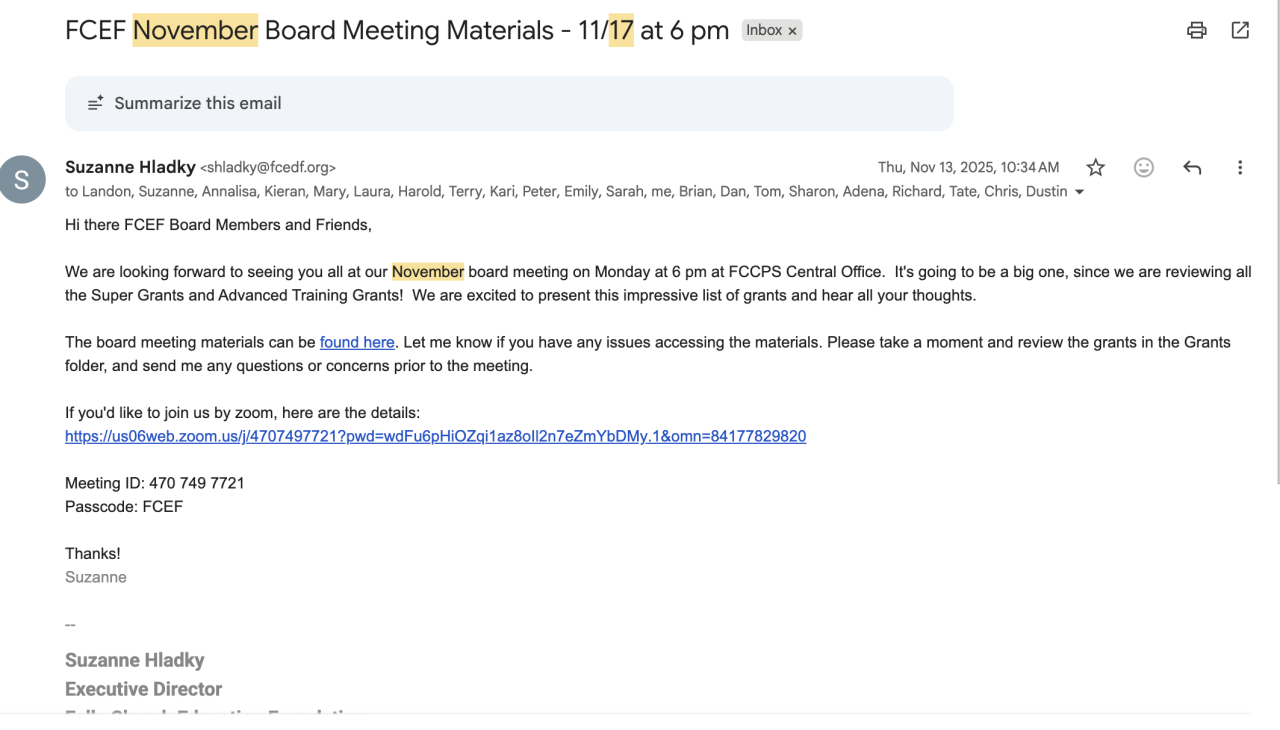The width and height of the screenshot is (1280, 730).
Task: Click the email timestamp Thu, Nov 13, 2025
Action: [x=968, y=168]
